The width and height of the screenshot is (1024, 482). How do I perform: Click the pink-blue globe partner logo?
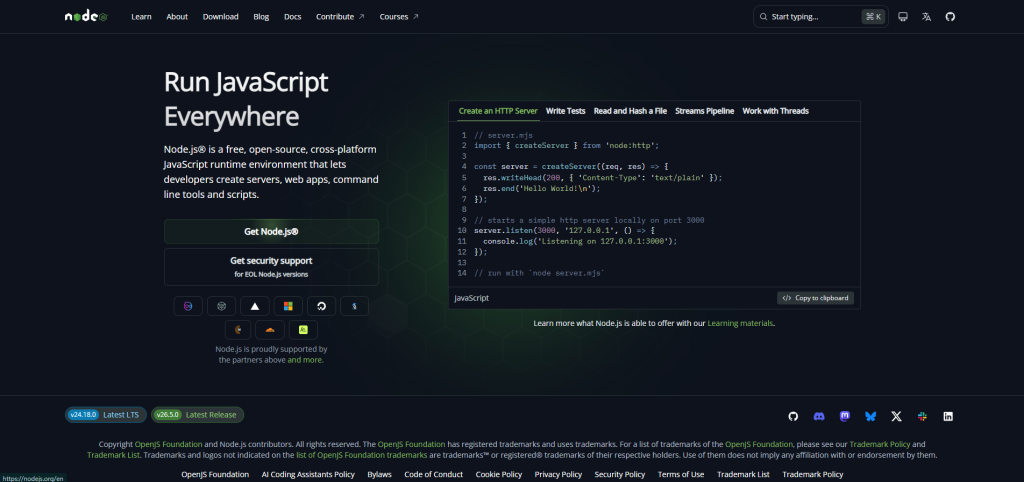pos(188,306)
